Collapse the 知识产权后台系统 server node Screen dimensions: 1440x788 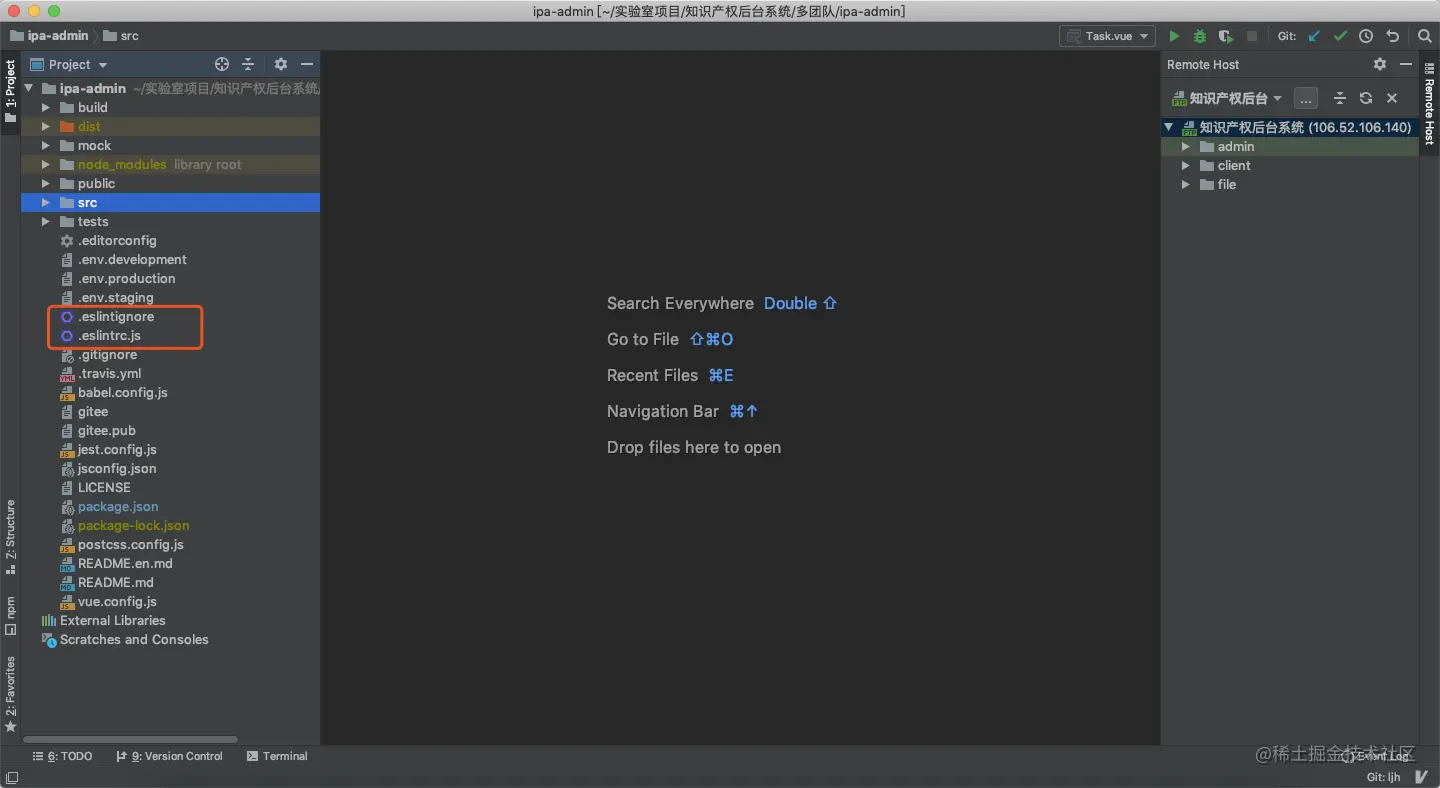click(1169, 127)
